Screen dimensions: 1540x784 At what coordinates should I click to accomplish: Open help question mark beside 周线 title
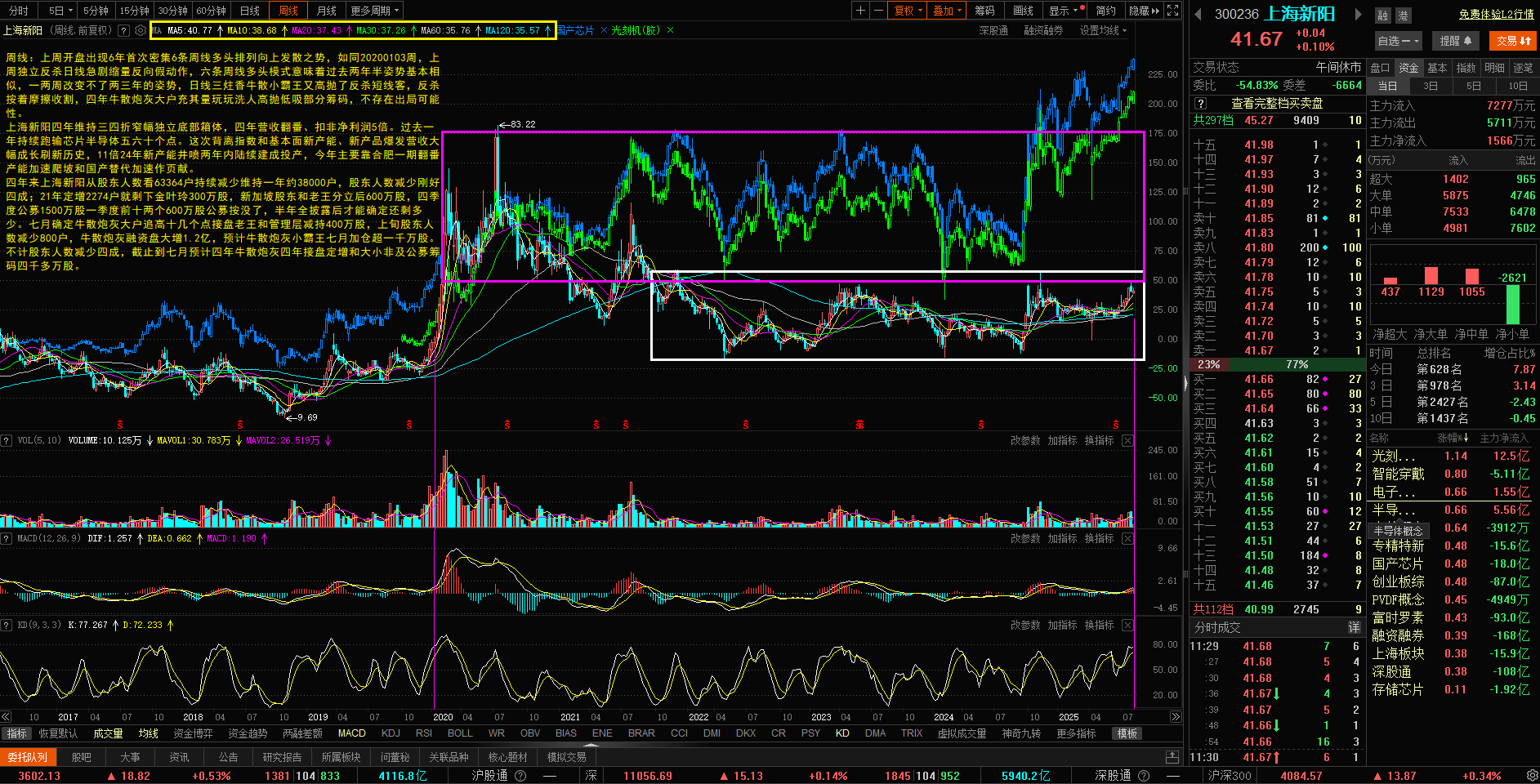point(123,30)
